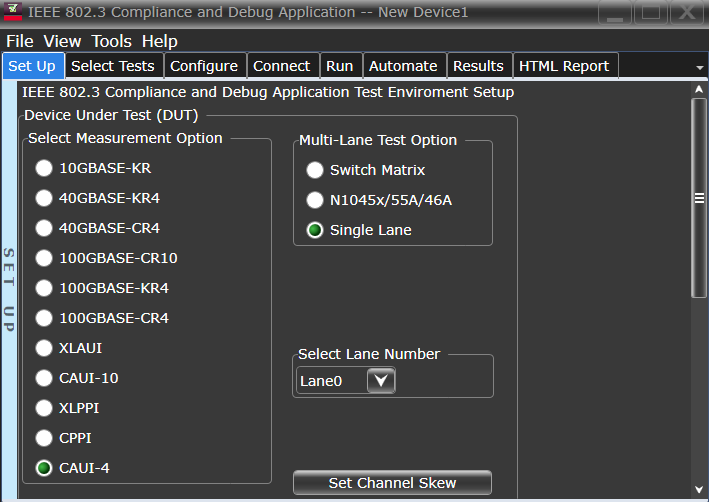Go to the HTML Report tab
Image resolution: width=709 pixels, height=502 pixels.
(564, 66)
